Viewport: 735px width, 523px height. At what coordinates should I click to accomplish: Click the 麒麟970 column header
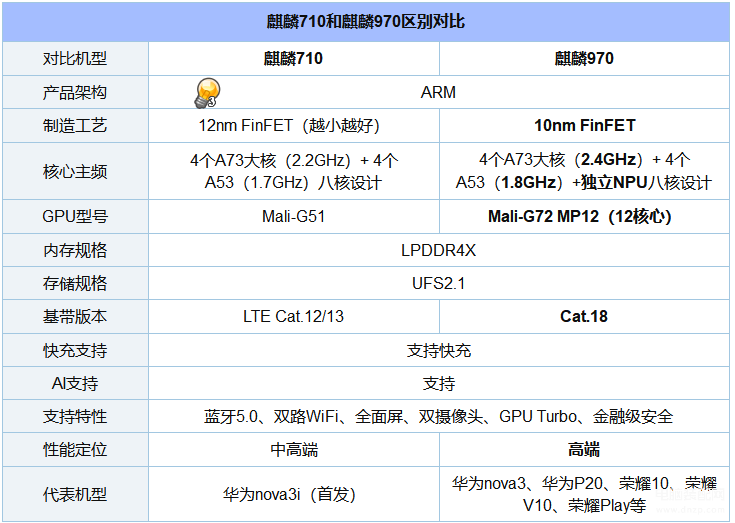click(x=584, y=59)
